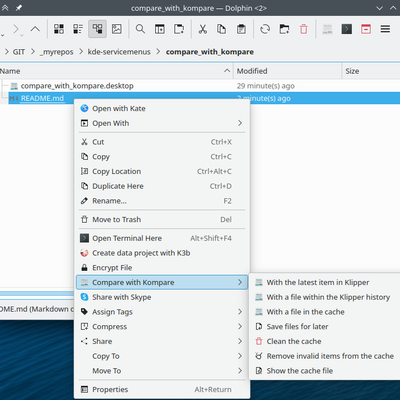The width and height of the screenshot is (400, 400).
Task: Click the scissors Cut toolbar icon
Action: pos(202,29)
